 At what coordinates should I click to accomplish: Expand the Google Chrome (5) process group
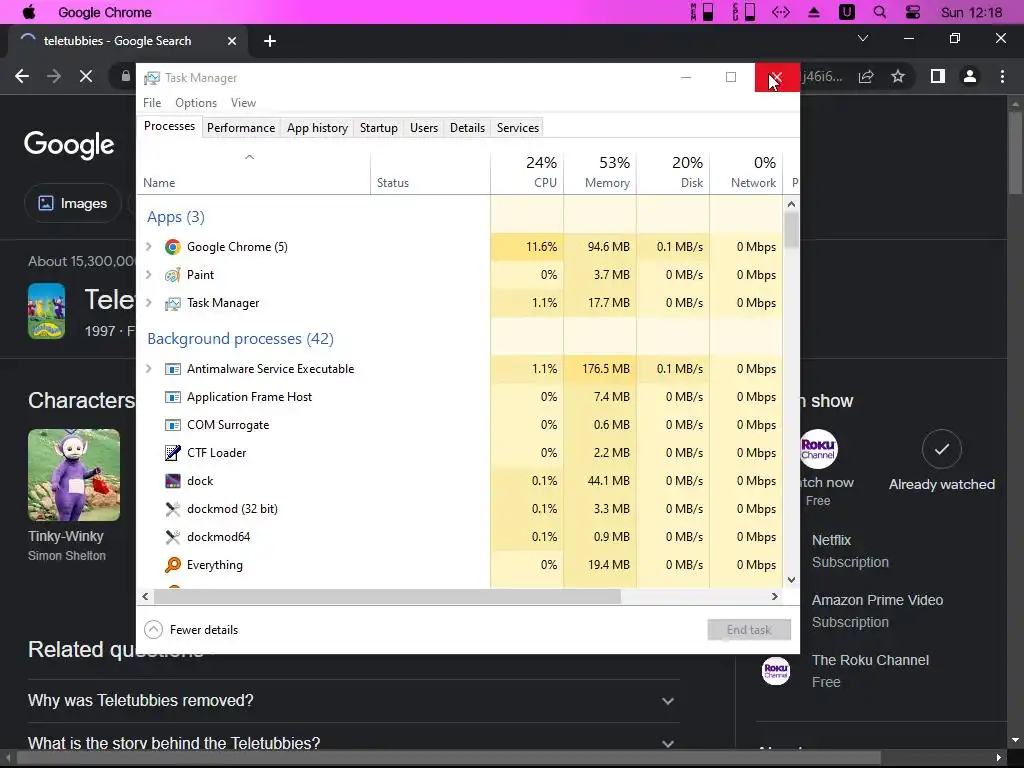149,247
